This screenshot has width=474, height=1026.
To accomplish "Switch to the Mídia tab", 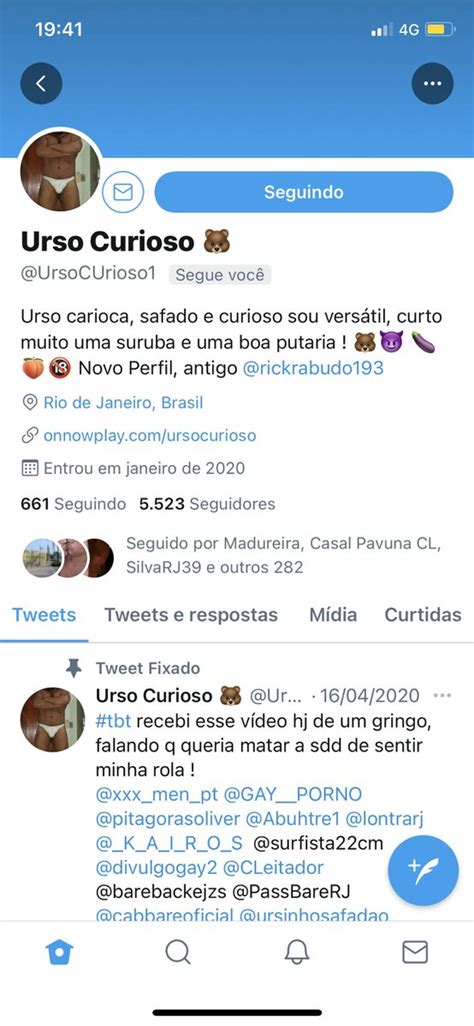I will tap(333, 615).
